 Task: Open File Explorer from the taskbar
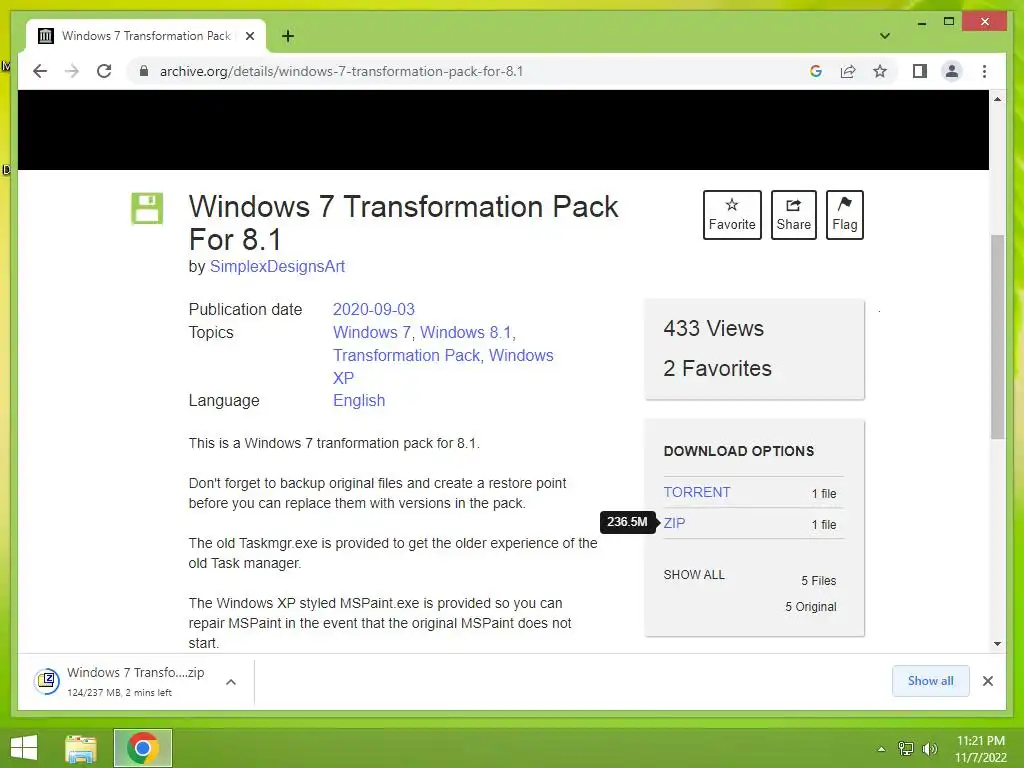81,748
